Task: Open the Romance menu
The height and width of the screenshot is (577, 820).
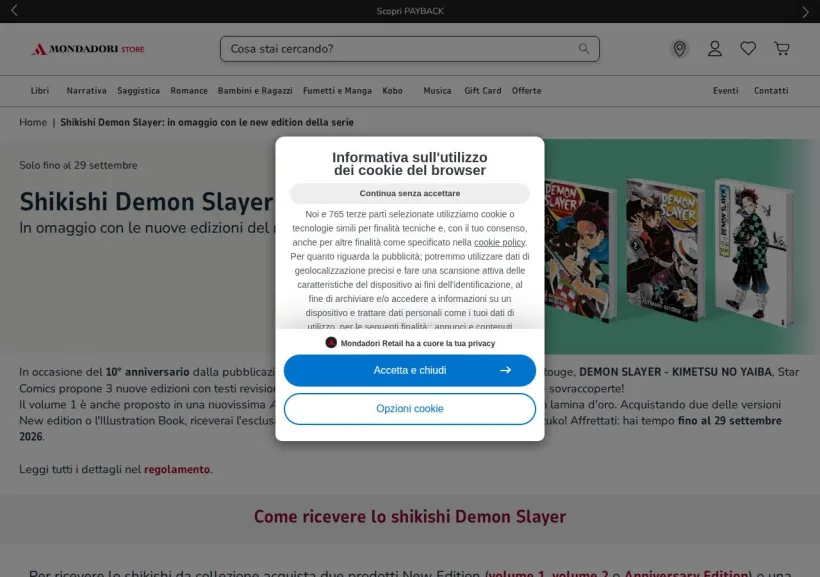Action: pyautogui.click(x=189, y=90)
